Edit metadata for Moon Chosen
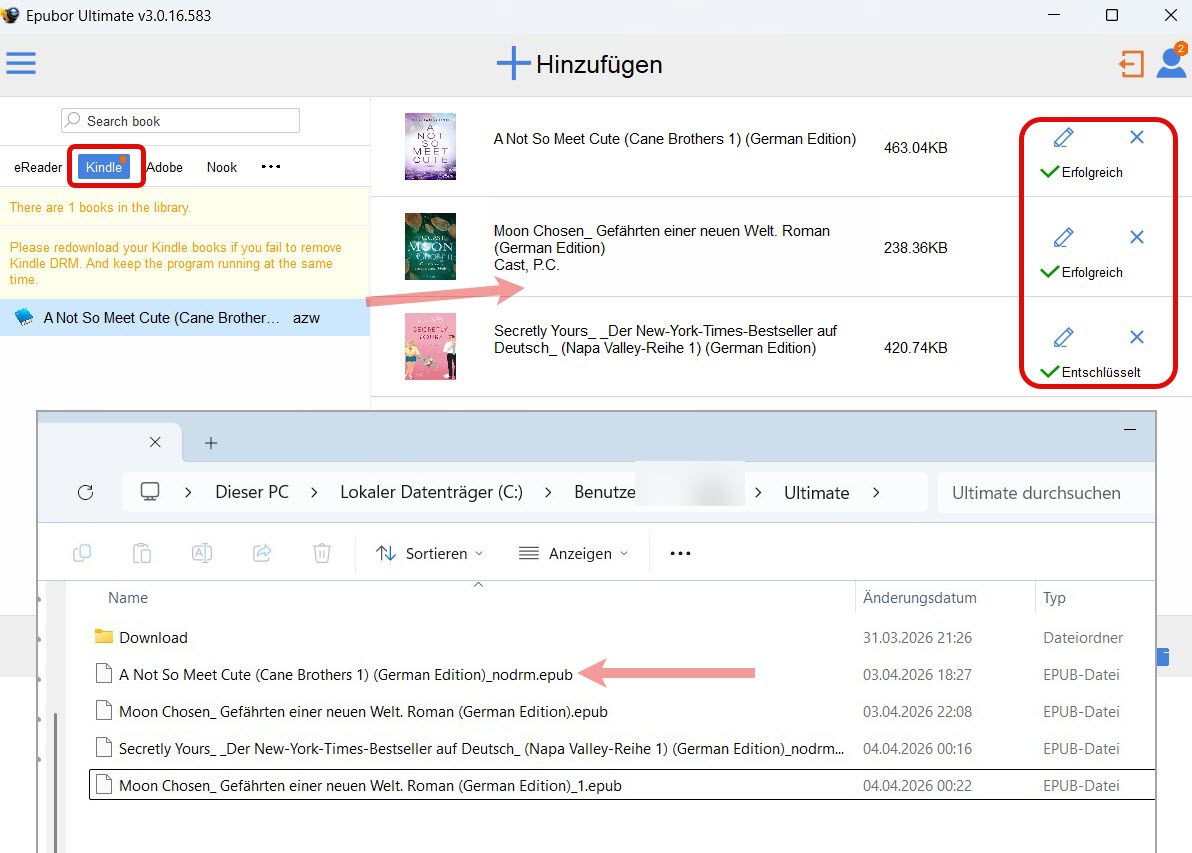This screenshot has height=853, width=1192. tap(1064, 238)
